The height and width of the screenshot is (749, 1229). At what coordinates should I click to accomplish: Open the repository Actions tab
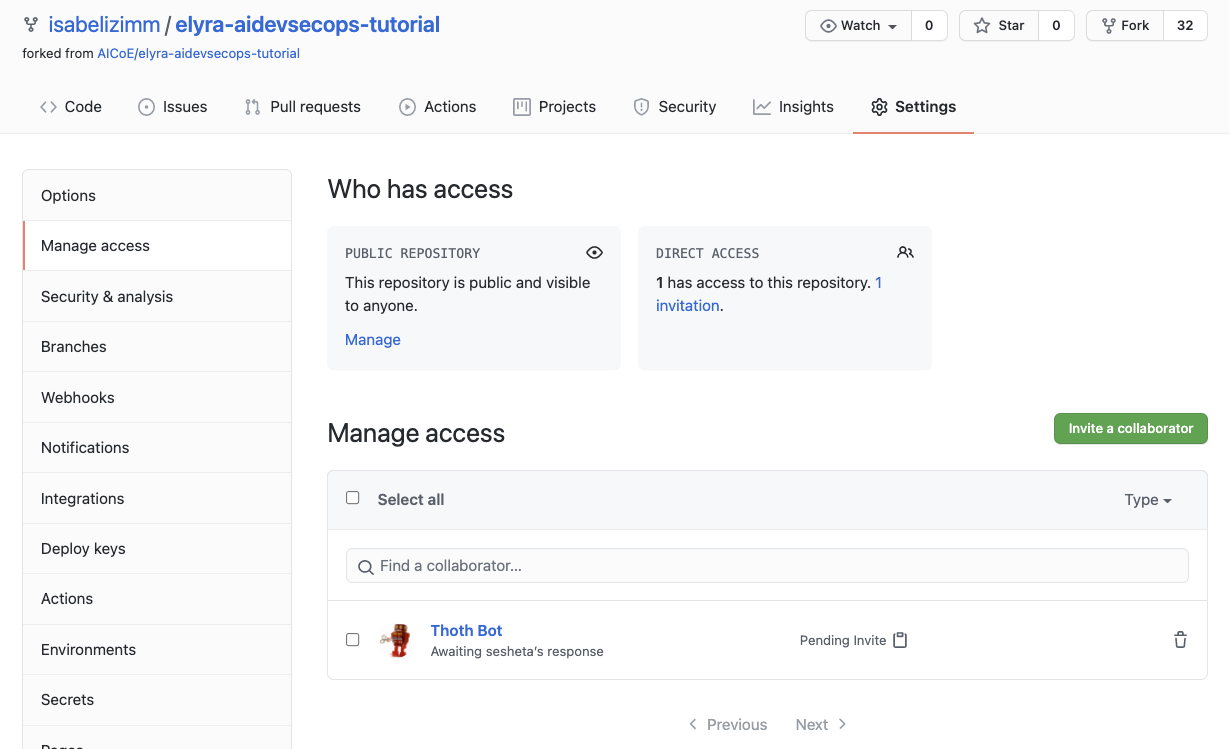[438, 107]
